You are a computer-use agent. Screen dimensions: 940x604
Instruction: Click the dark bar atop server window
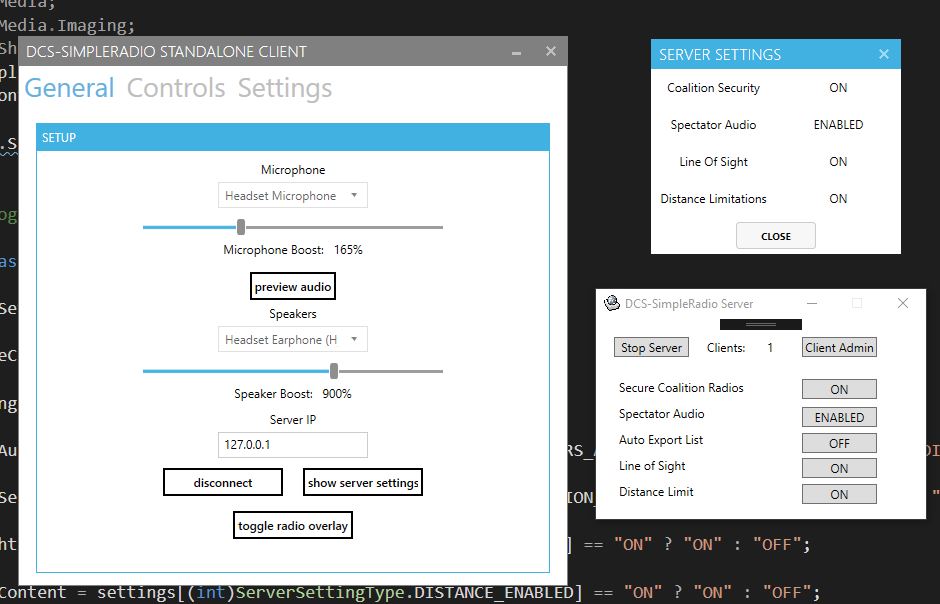click(761, 324)
